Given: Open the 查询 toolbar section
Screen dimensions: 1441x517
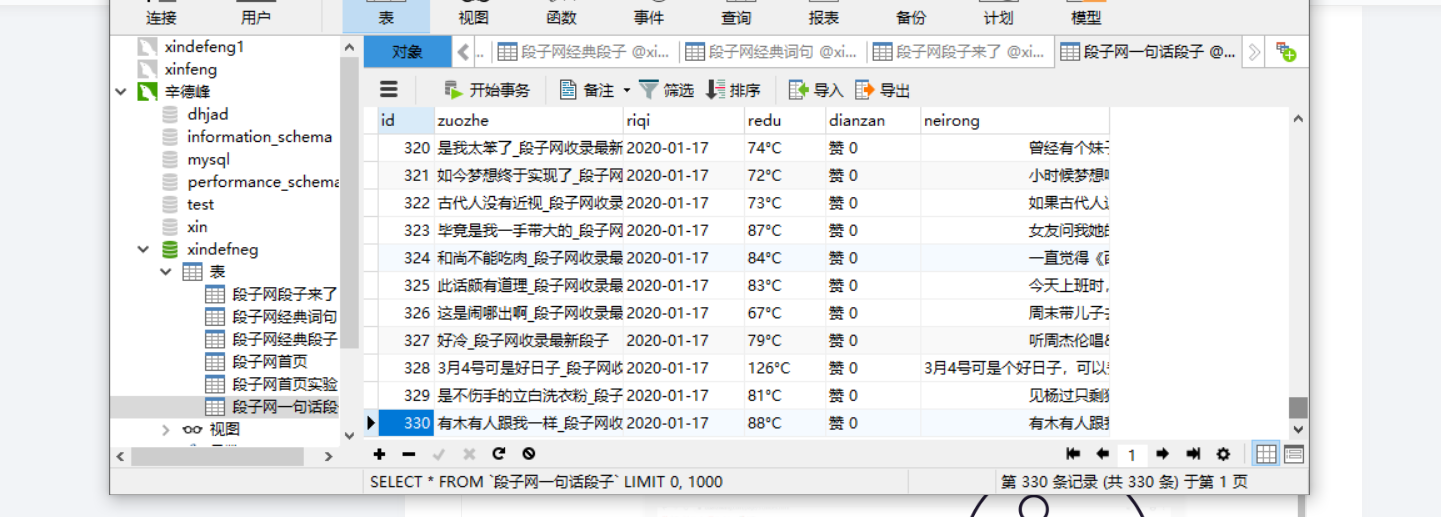Looking at the screenshot, I should (736, 14).
